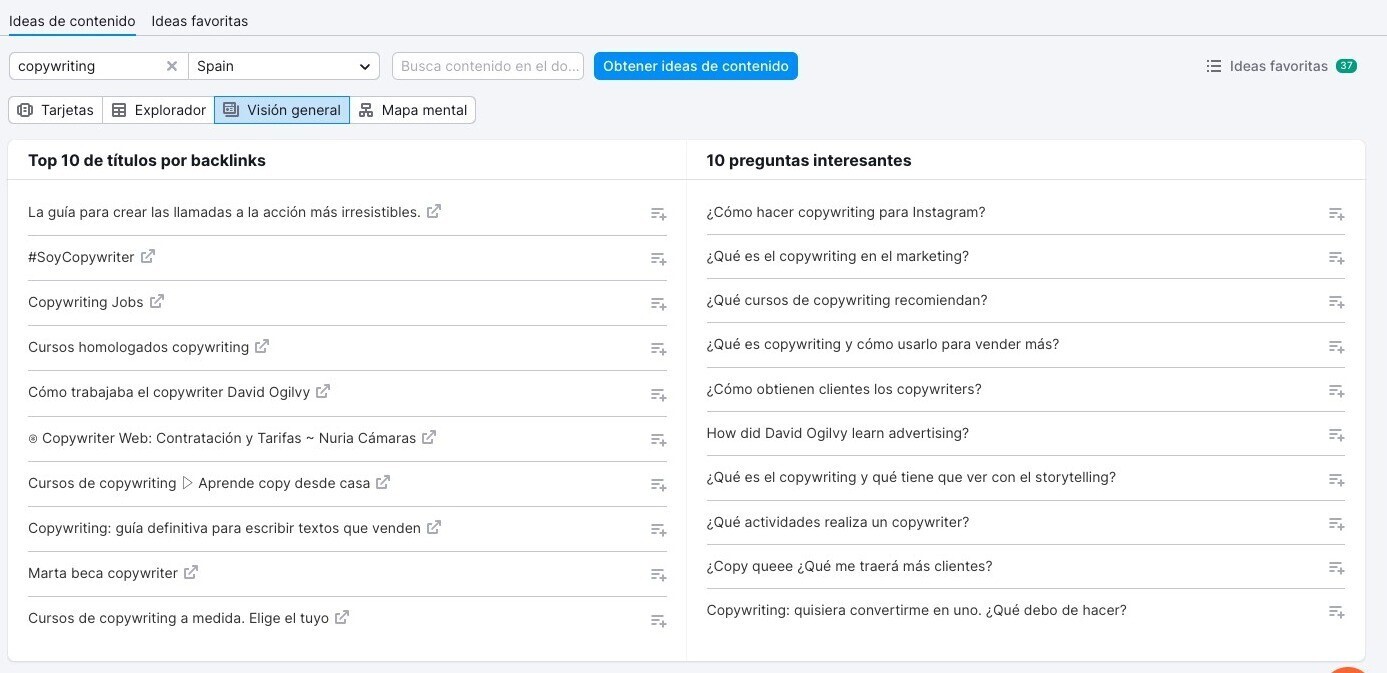Add 'Copywriting: quisiera convertirme en uno' to favorites
1387x673 pixels.
[1336, 612]
